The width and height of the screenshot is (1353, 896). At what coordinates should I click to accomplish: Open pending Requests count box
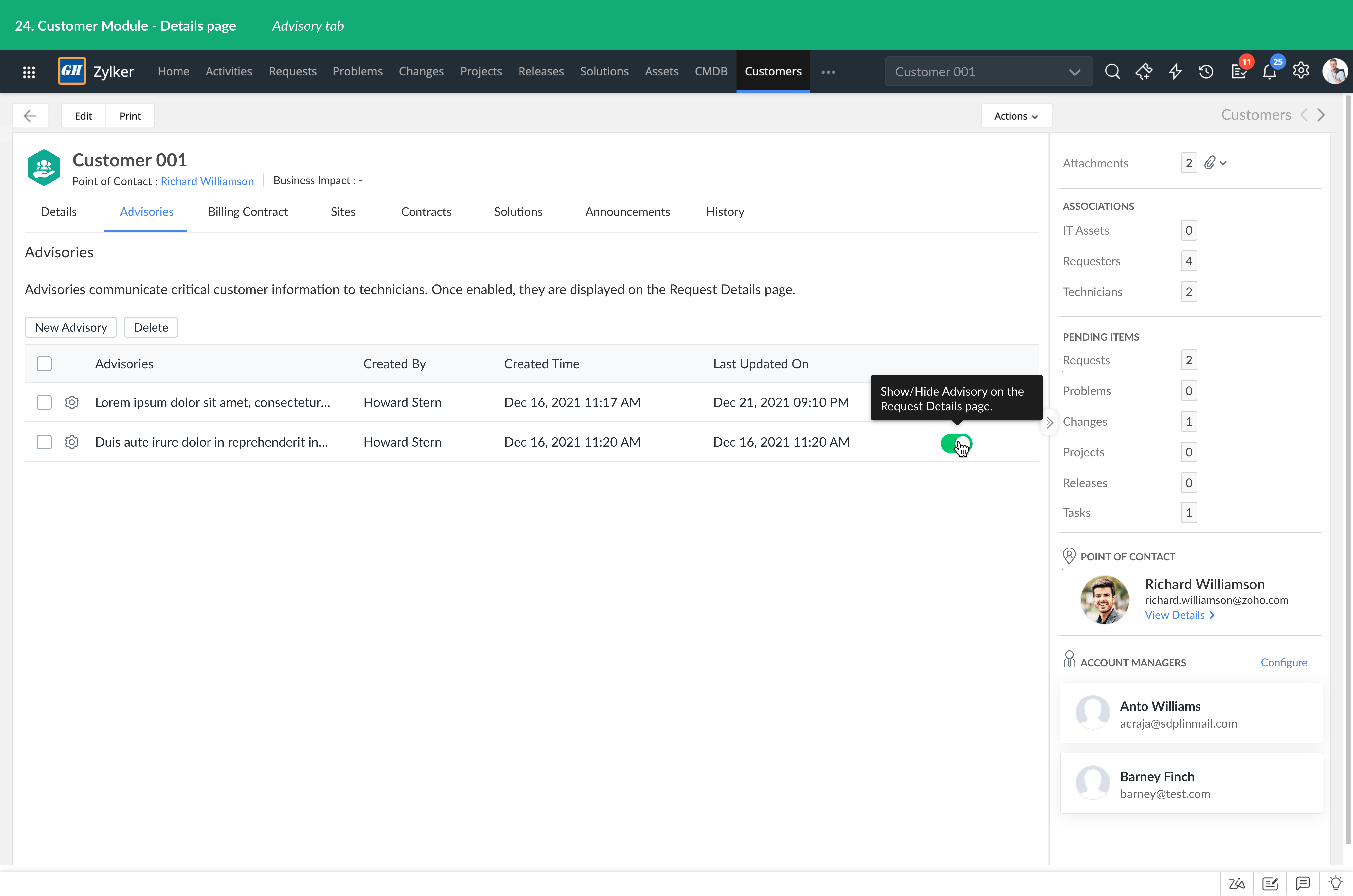1189,360
